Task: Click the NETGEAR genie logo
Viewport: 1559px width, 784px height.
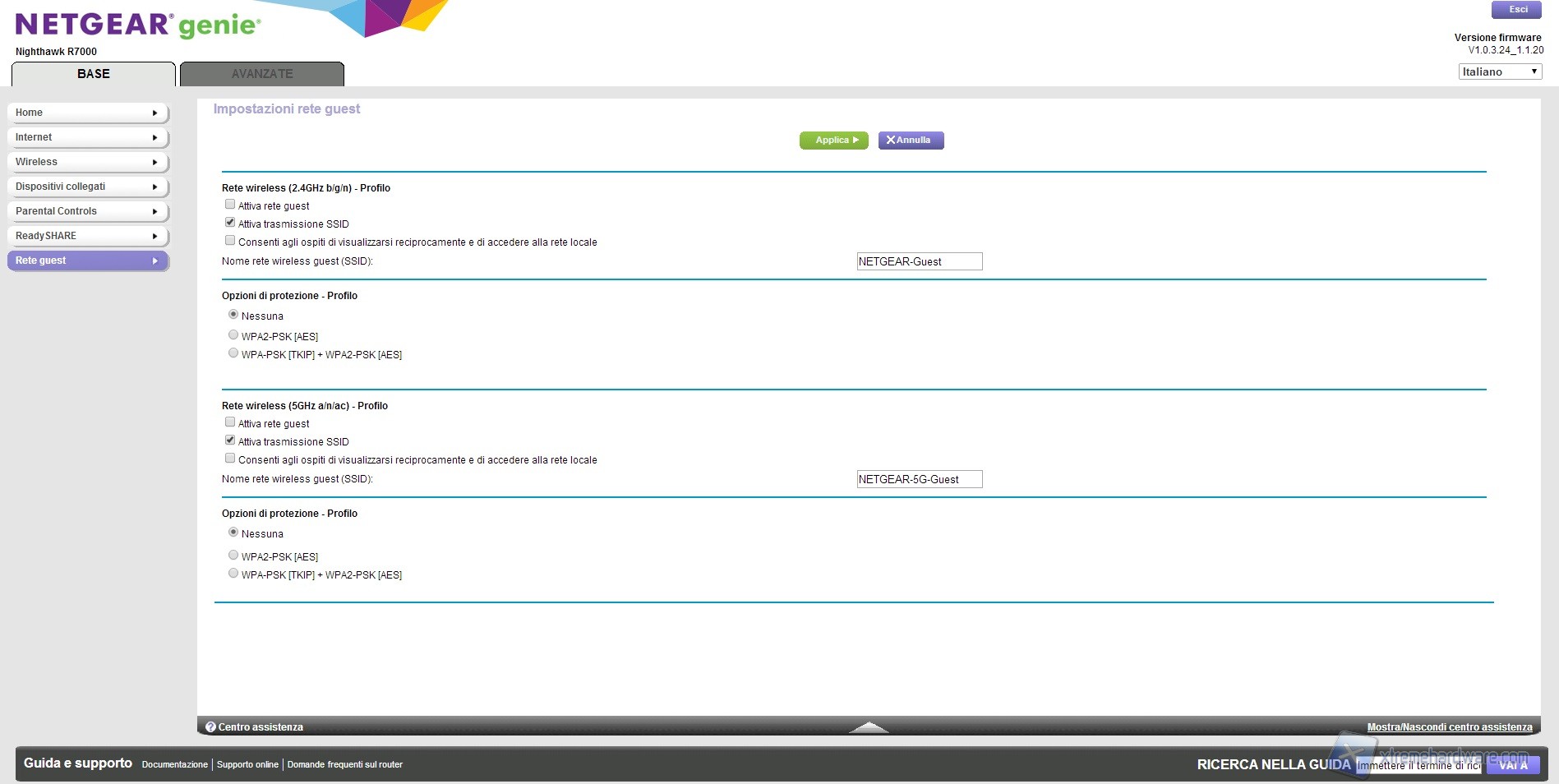Action: pyautogui.click(x=137, y=25)
